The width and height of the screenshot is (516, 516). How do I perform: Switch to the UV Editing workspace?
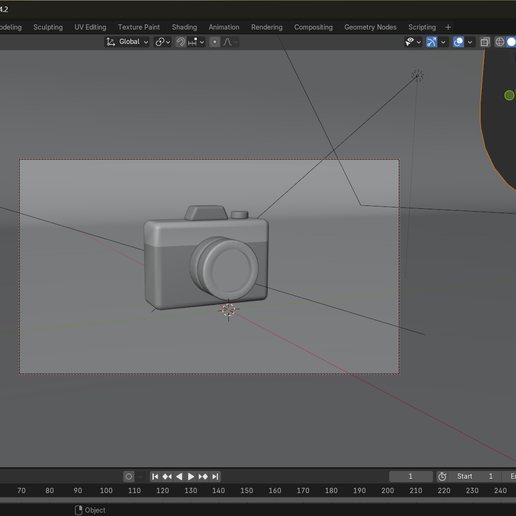point(90,27)
